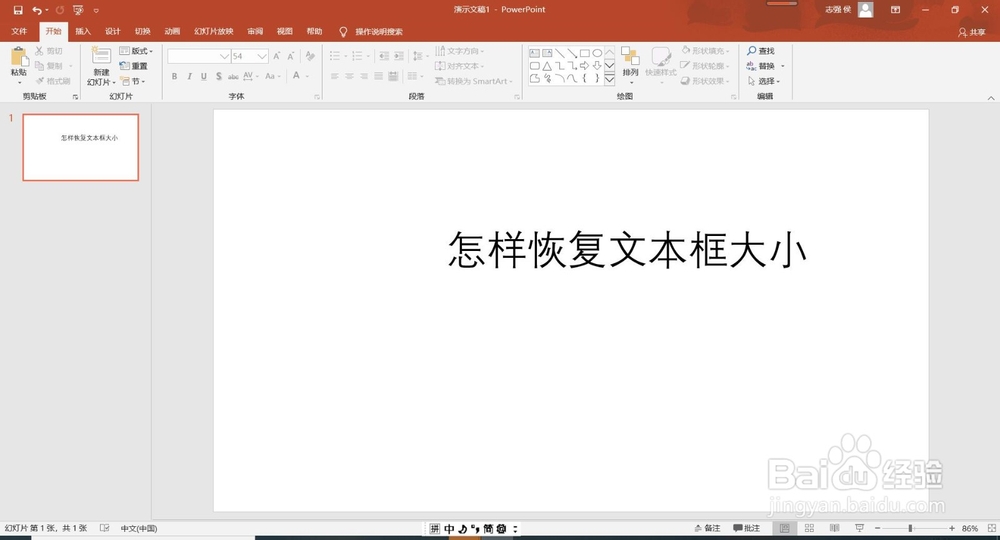This screenshot has height=540, width=1000.
Task: Open the font name combo box
Action: coord(198,56)
